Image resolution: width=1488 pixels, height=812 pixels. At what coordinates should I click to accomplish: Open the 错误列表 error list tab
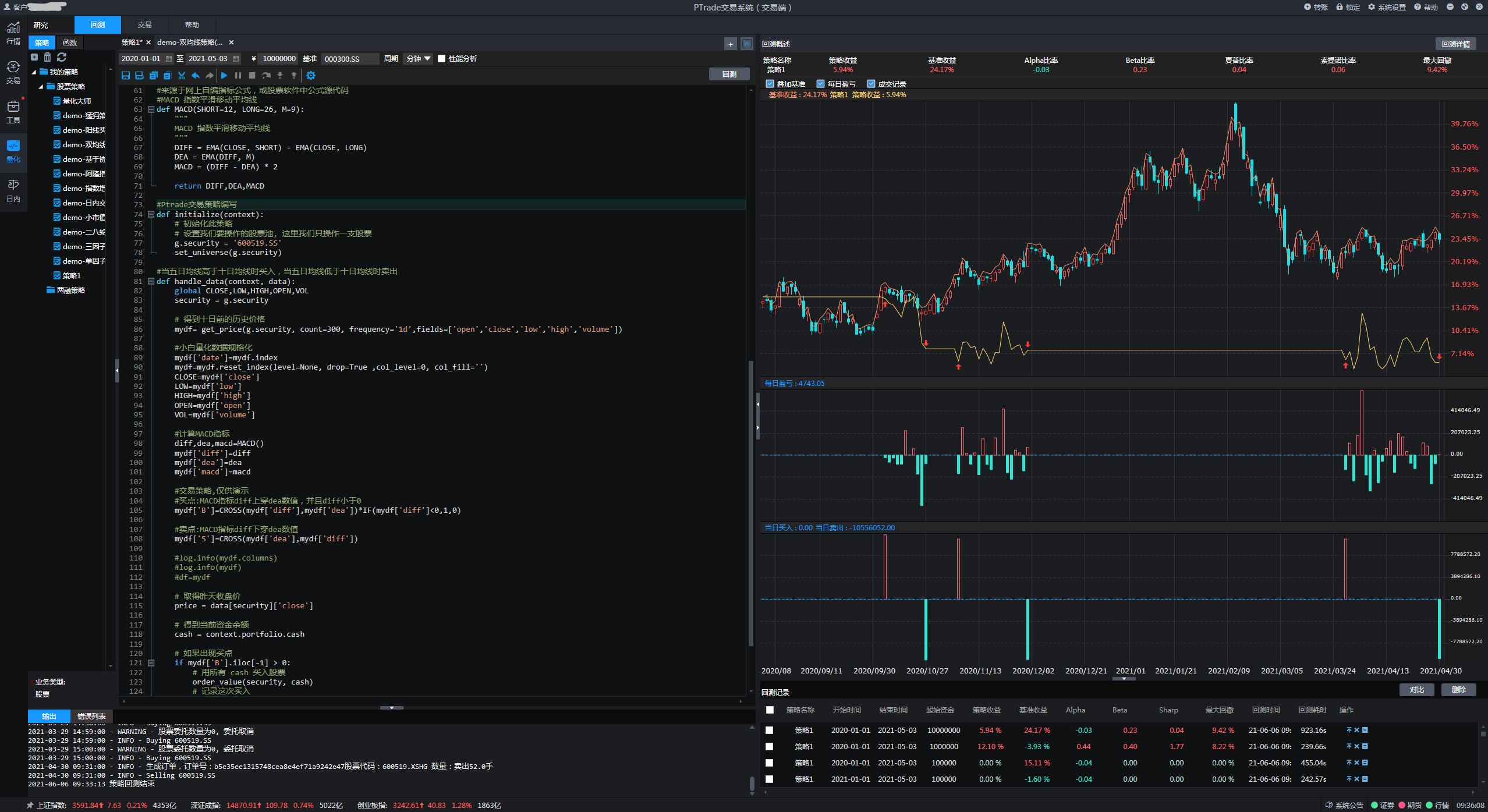tap(91, 717)
